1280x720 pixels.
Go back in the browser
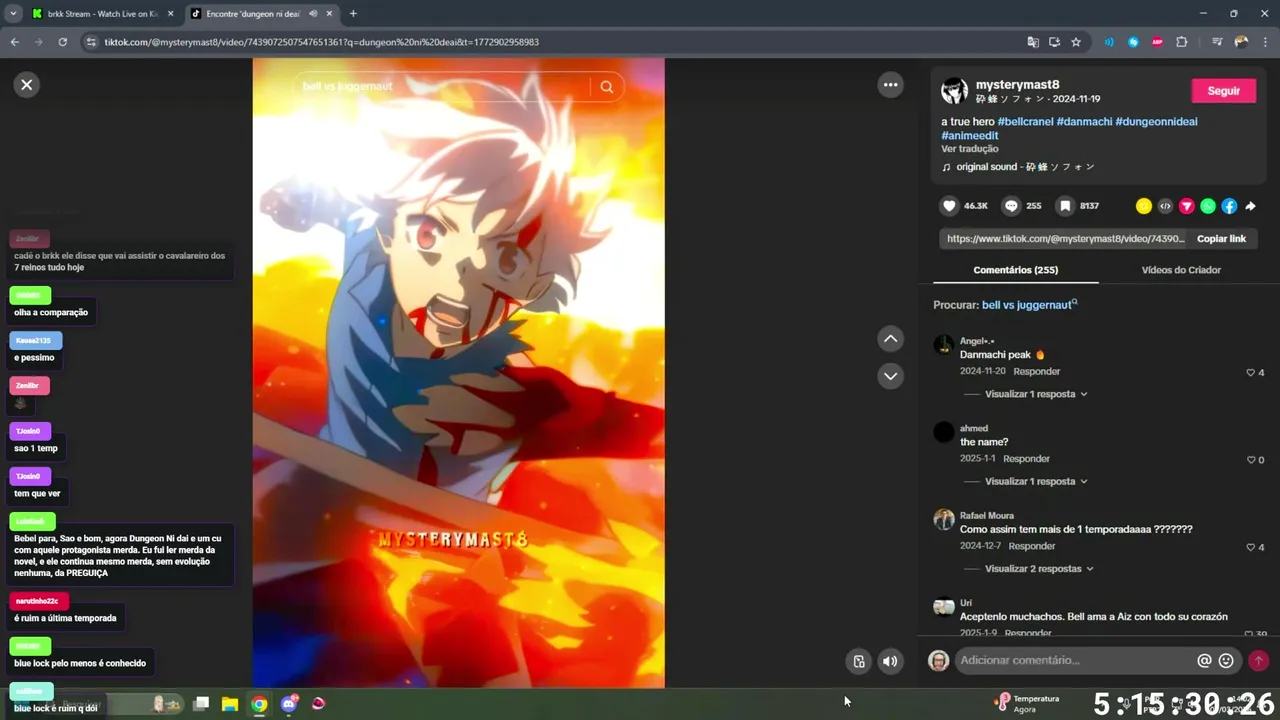click(x=15, y=42)
